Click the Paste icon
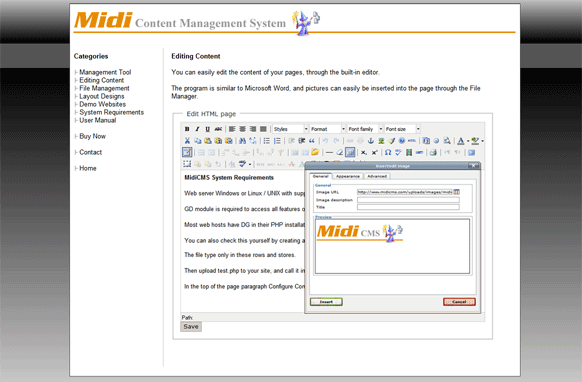Image resolution: width=582 pixels, height=382 pixels. pyautogui.click(x=208, y=141)
